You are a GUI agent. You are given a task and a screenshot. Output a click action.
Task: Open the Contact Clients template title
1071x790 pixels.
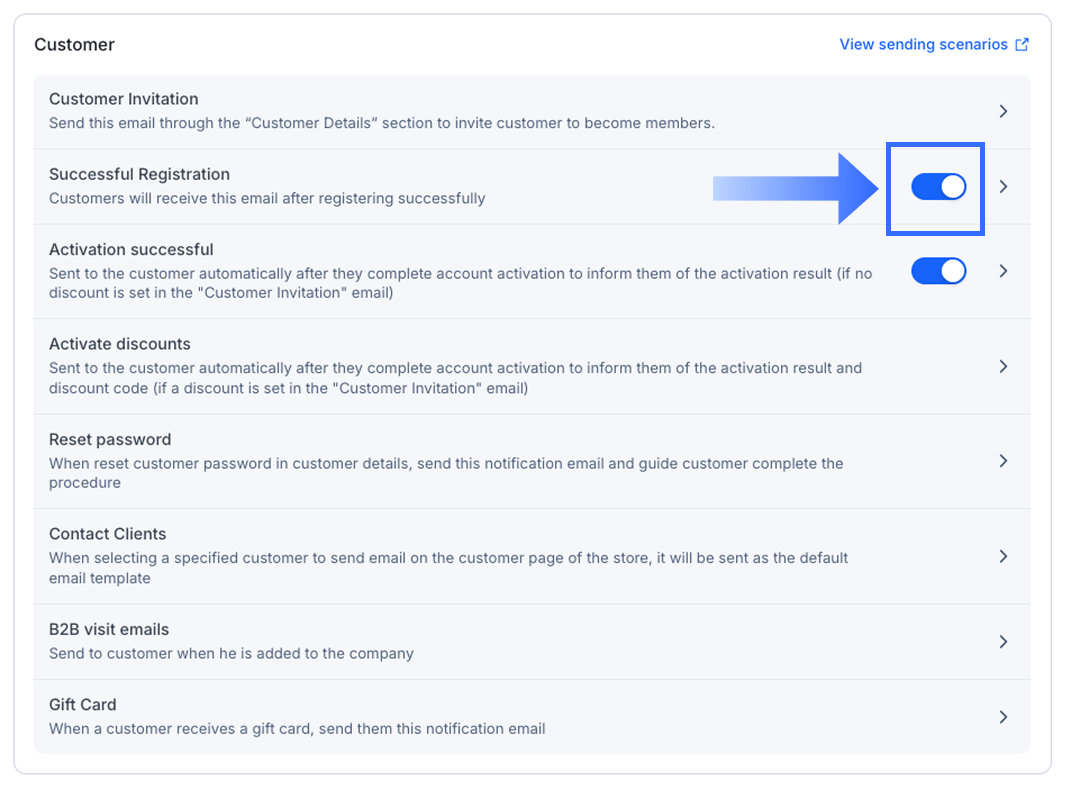tap(108, 534)
